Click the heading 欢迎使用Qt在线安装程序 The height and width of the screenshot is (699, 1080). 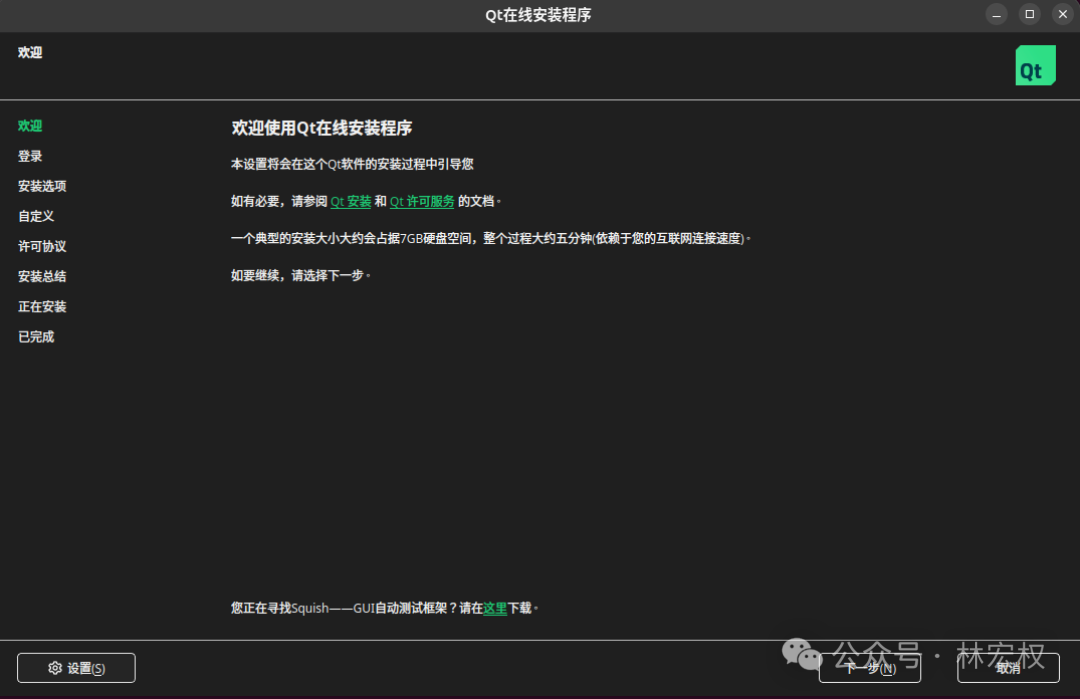click(322, 128)
